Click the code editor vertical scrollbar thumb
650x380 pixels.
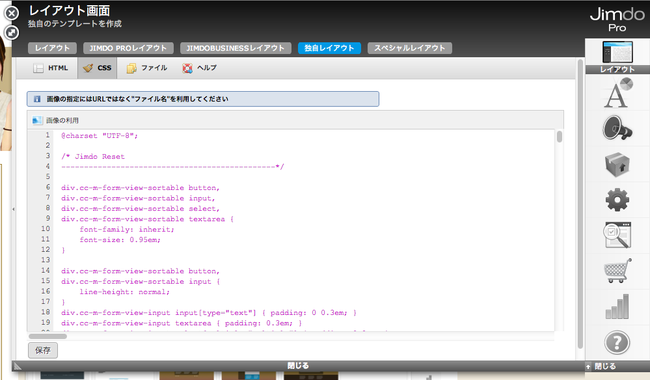(x=559, y=137)
